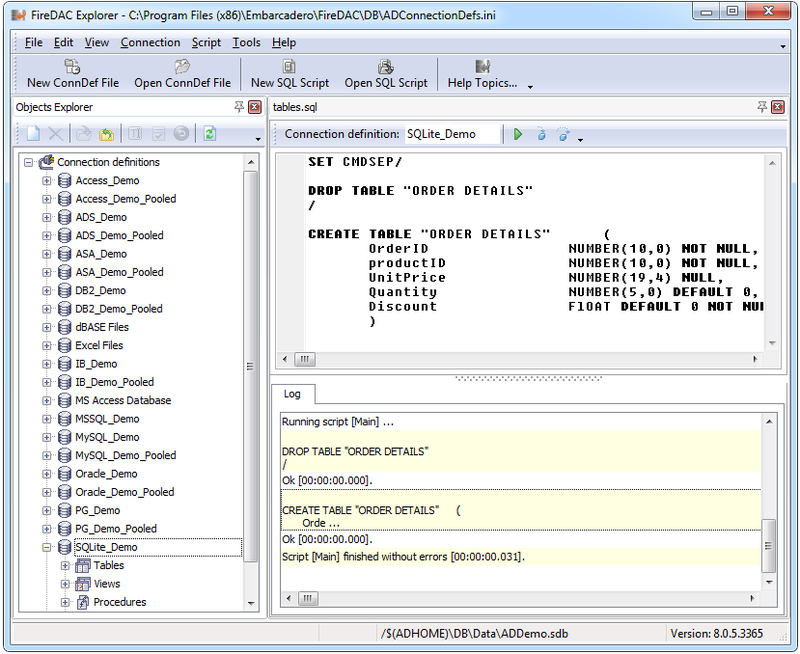Click the Procedures node icon
800x654 pixels.
(x=83, y=602)
